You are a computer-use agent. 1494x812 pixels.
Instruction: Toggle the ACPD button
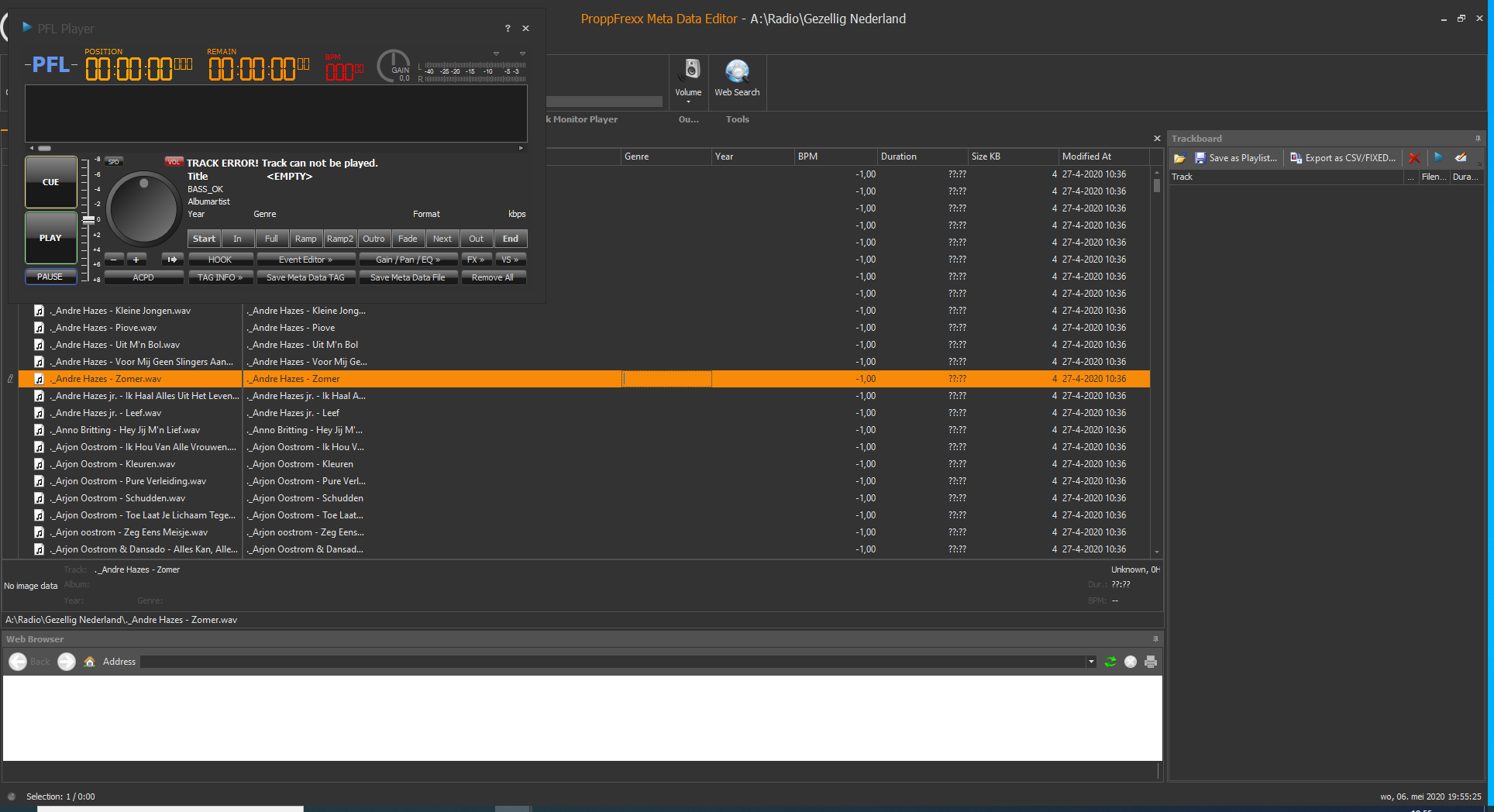143,277
